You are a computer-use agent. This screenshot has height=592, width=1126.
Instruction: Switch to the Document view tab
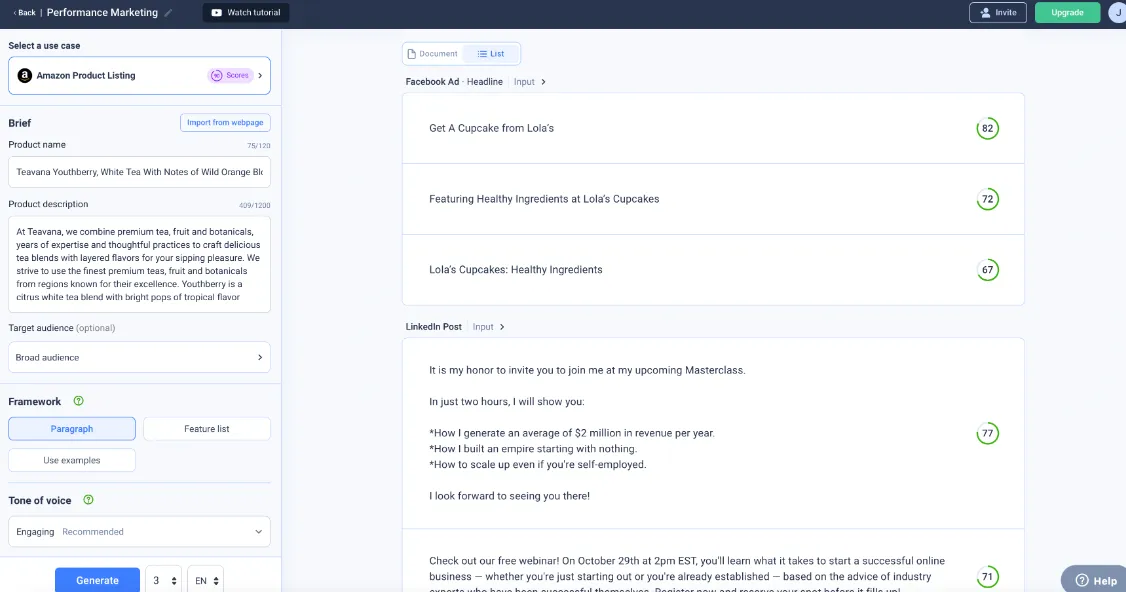tap(432, 54)
